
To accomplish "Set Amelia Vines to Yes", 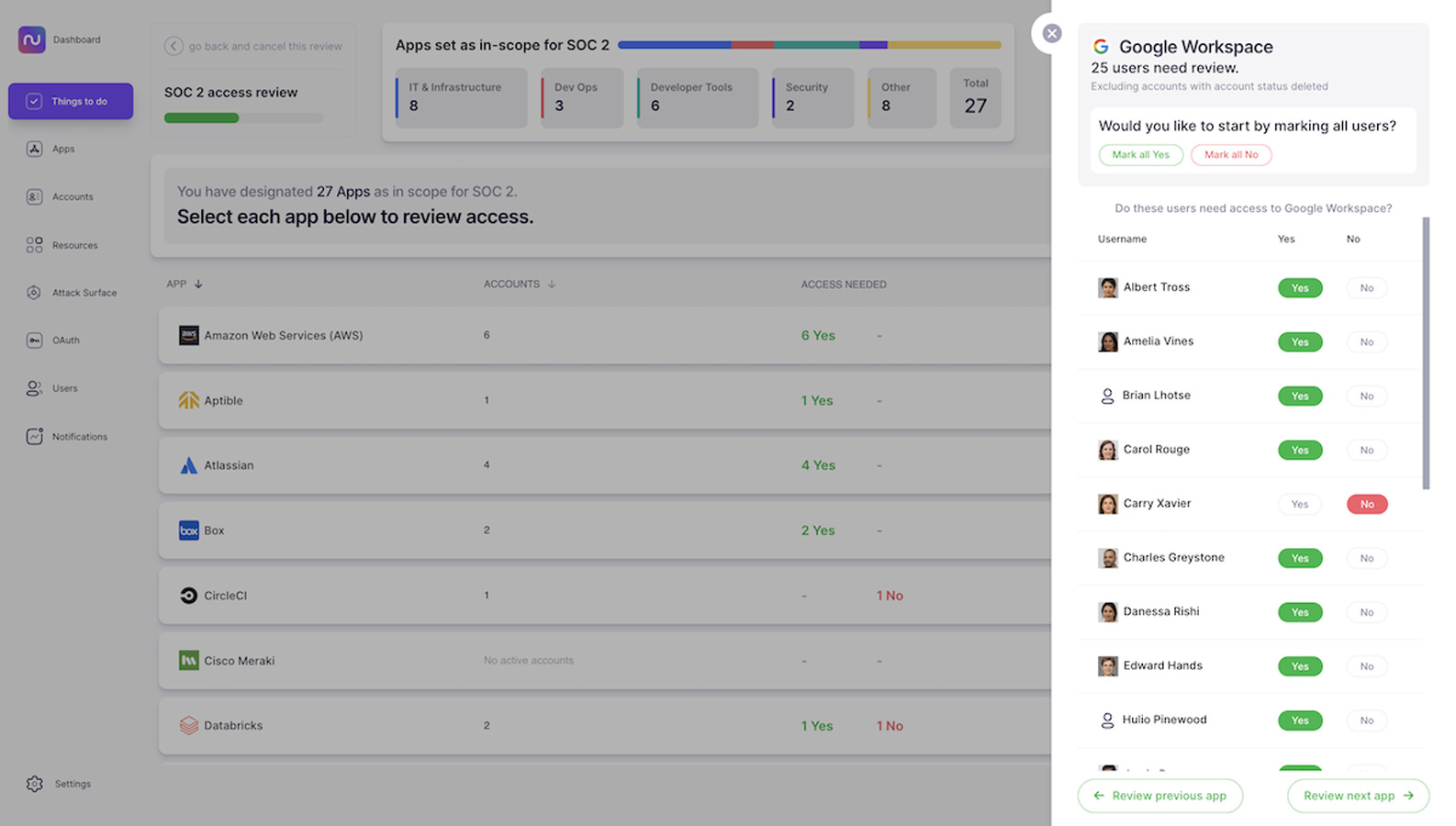I will (x=1300, y=342).
